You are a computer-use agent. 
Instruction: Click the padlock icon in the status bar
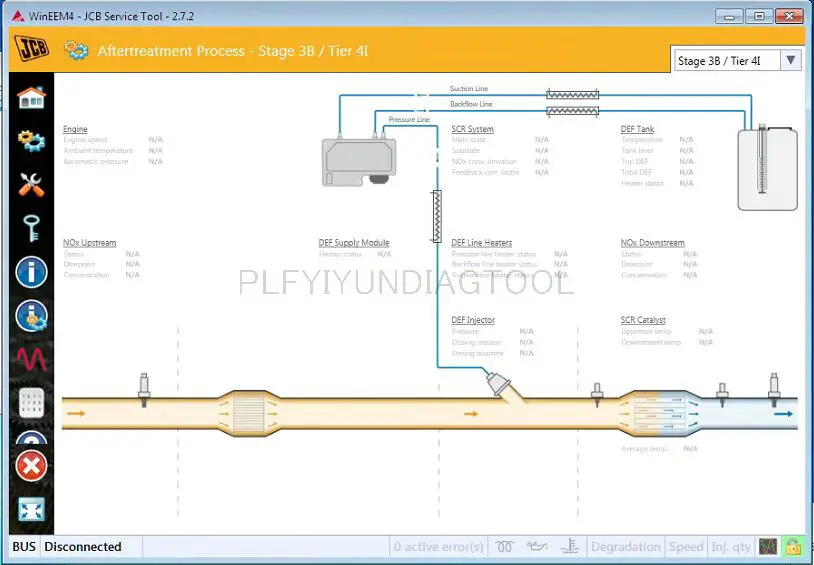coord(793,547)
